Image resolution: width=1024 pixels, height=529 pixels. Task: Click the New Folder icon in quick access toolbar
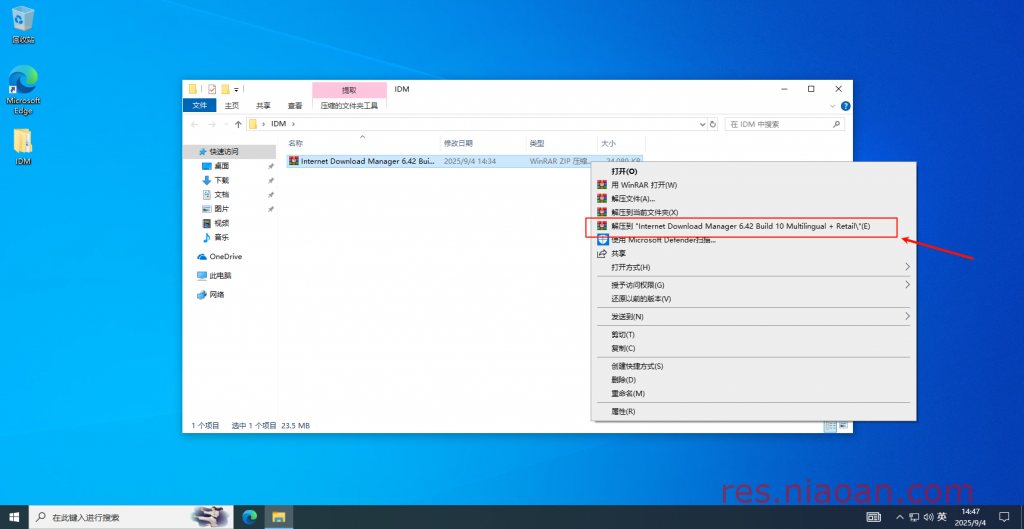[225, 89]
